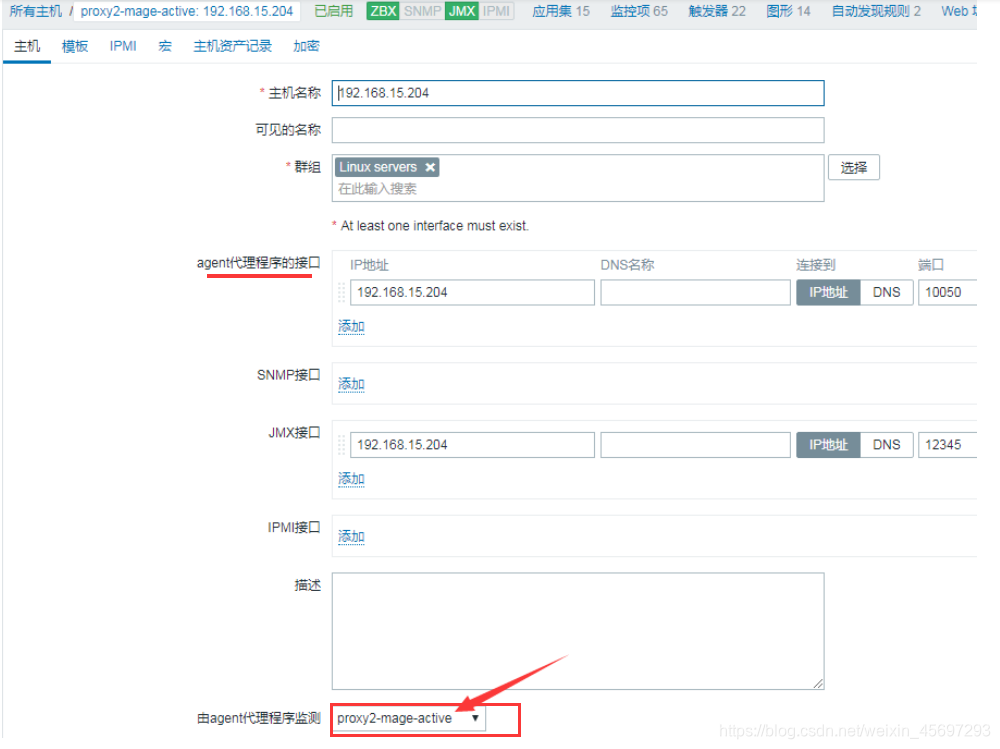
Task: Open 自动发现规则 2 link
Action: (x=876, y=11)
